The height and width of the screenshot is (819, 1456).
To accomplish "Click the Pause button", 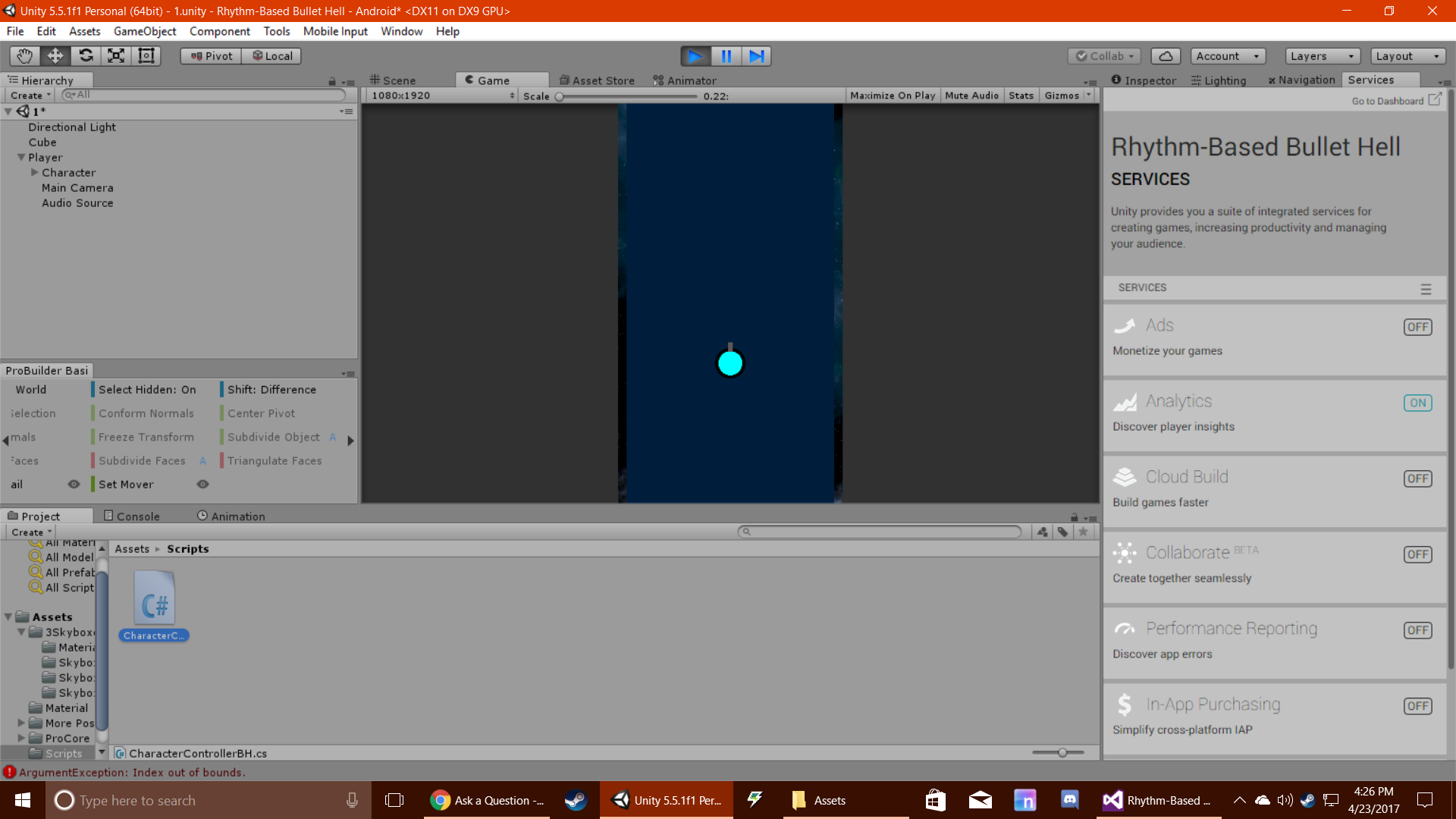I will 726,56.
